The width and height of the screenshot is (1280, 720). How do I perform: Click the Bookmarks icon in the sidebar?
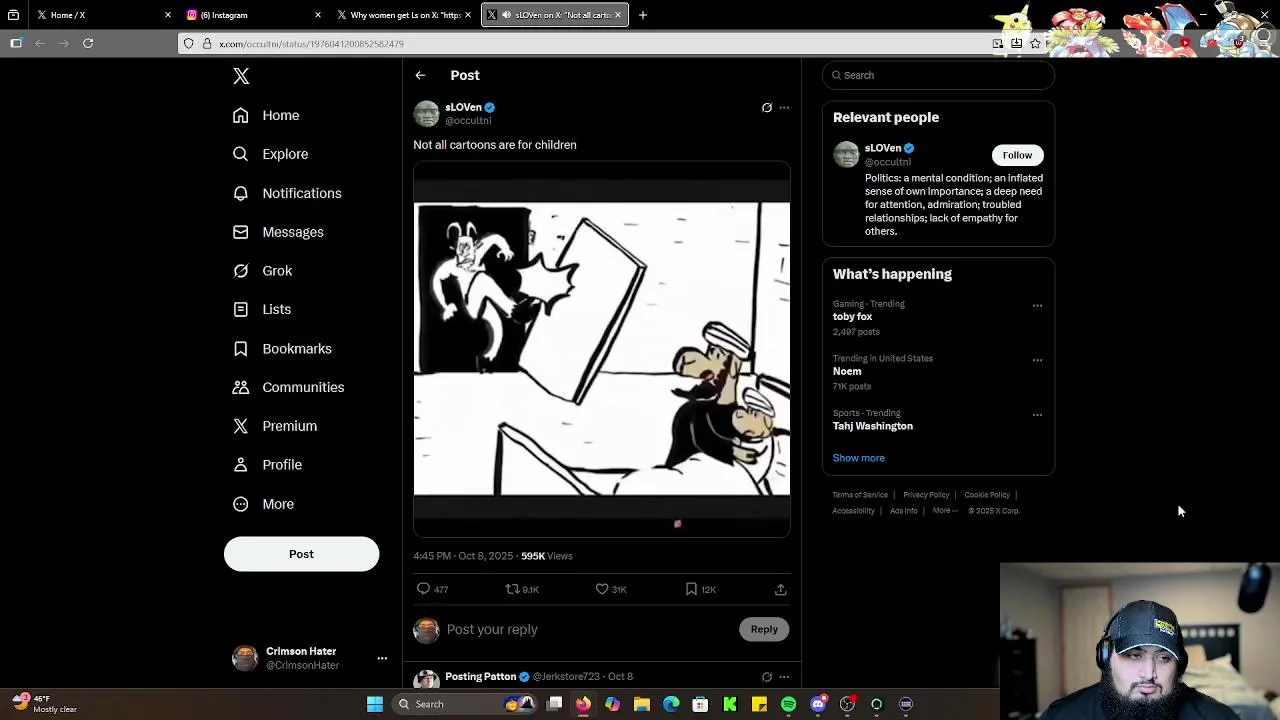click(240, 348)
